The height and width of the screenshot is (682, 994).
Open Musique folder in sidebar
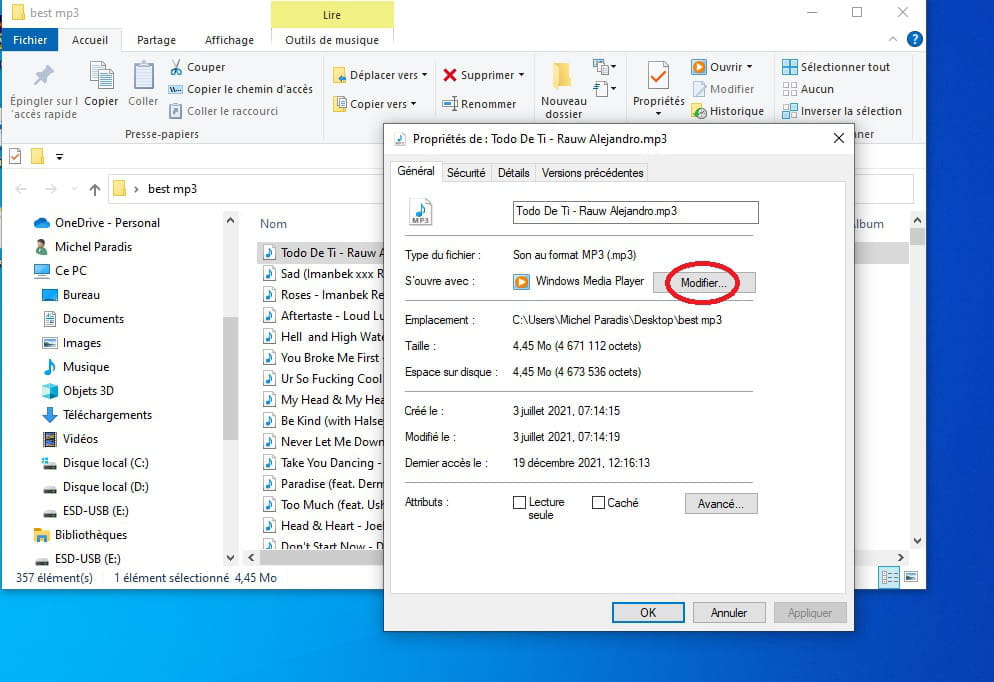tap(75, 367)
